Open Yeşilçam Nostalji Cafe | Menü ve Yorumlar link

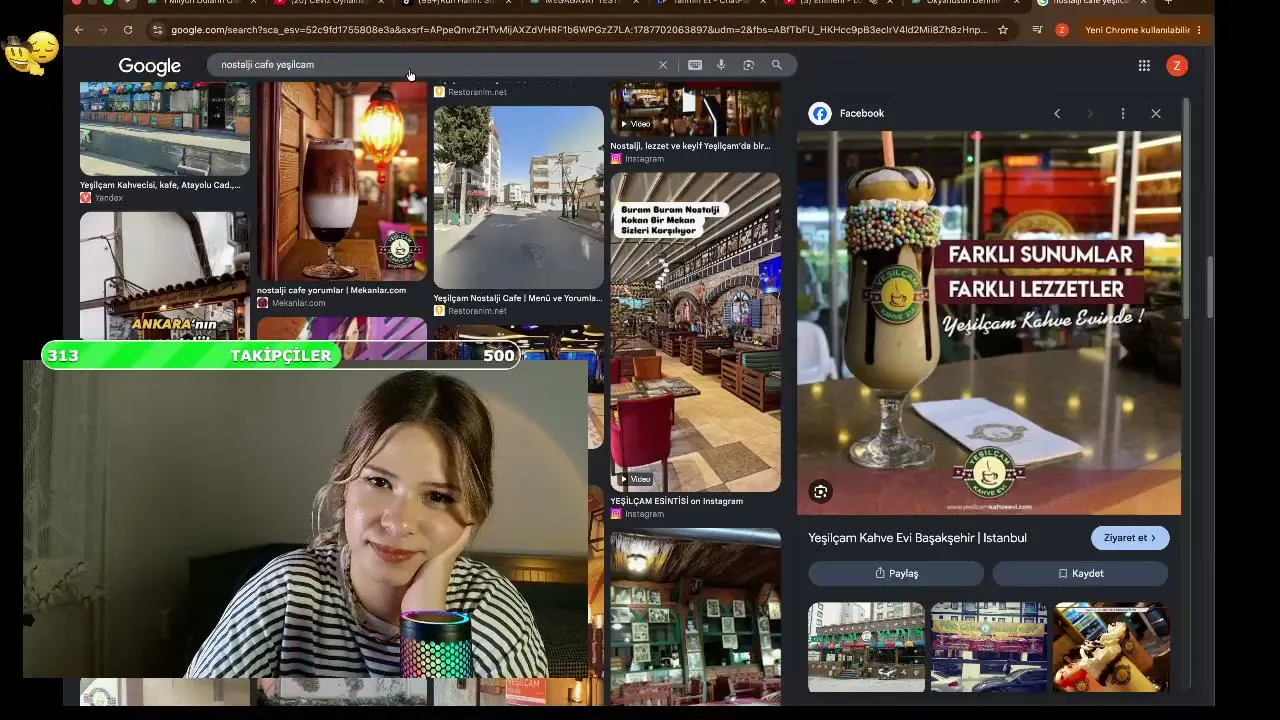pyautogui.click(x=518, y=298)
